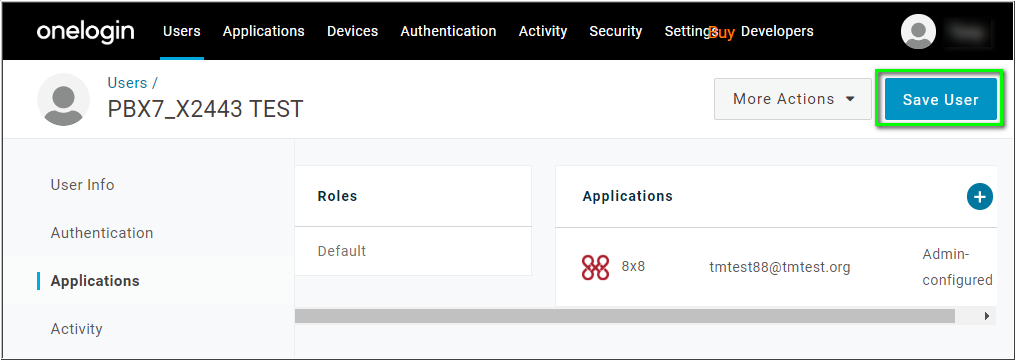The width and height of the screenshot is (1015, 360).
Task: Click the scrollbar right arrow
Action: click(987, 316)
